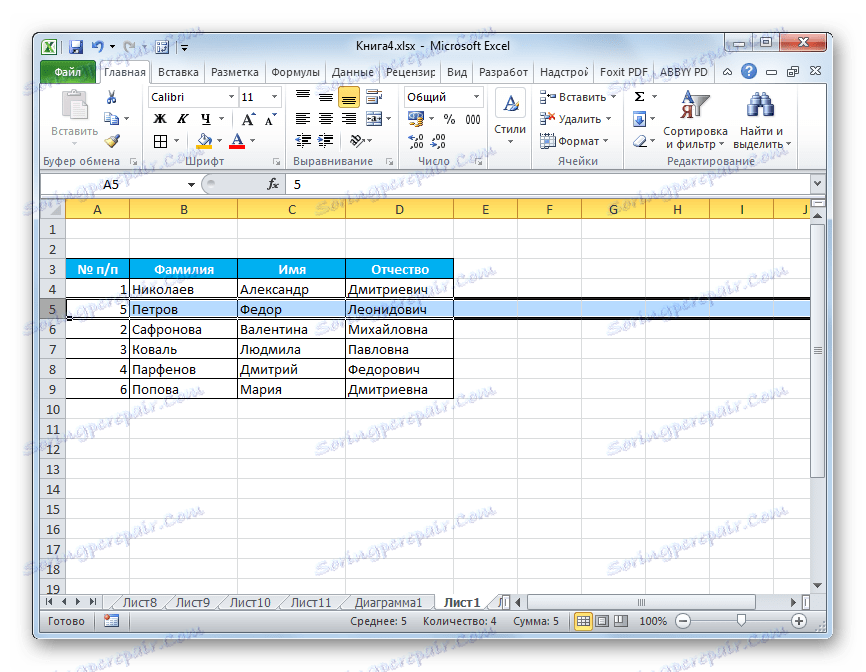Open sheet tab Диаграмма1
This screenshot has height=672, width=866.
(x=388, y=602)
